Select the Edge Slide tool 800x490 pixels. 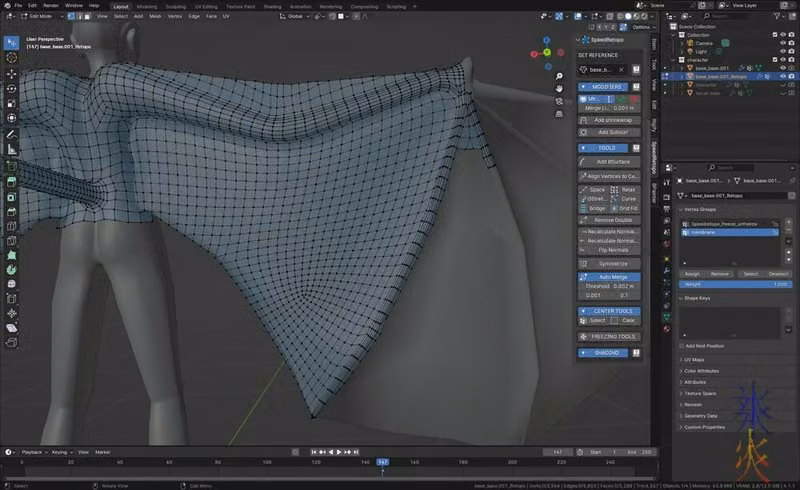pyautogui.click(x=12, y=299)
